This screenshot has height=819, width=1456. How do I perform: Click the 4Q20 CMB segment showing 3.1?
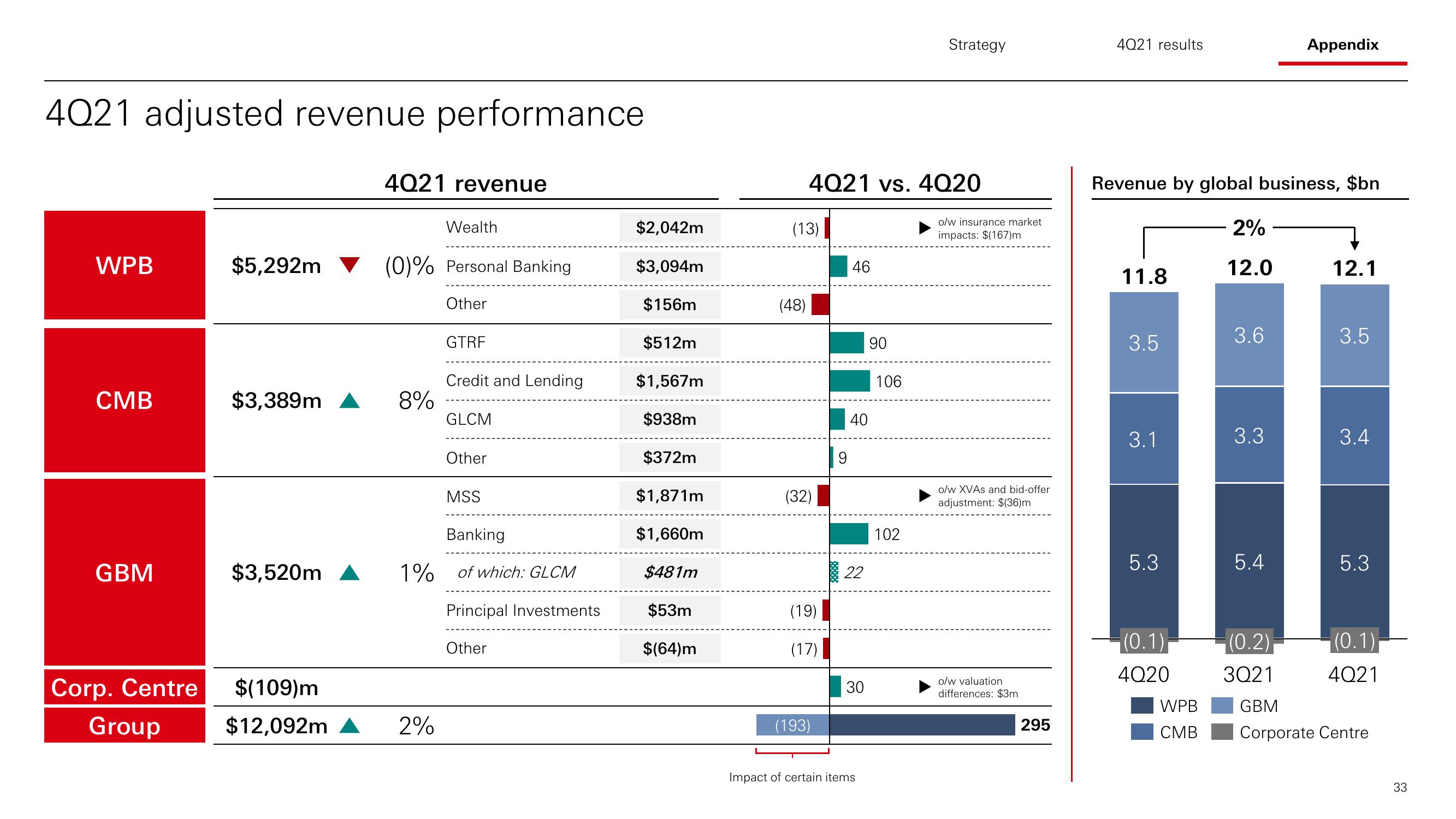(1144, 438)
